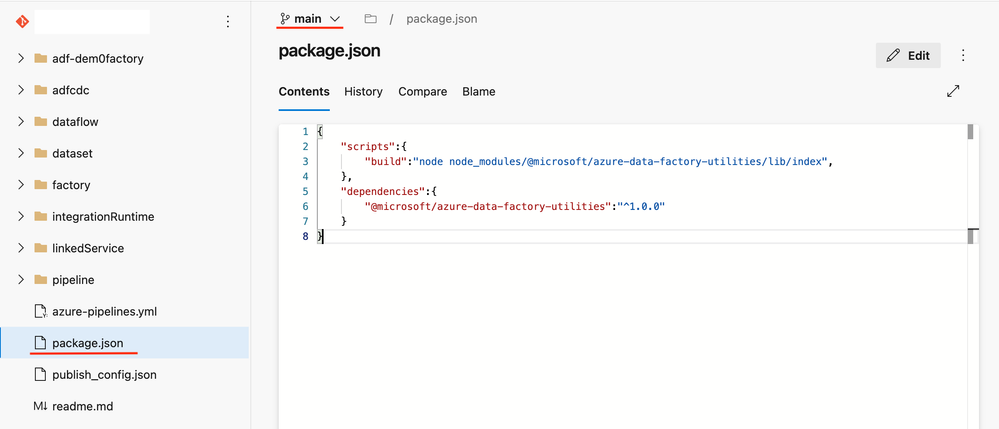This screenshot has height=429, width=999.
Task: Expand the factory folder chevron
Action: pyautogui.click(x=21, y=185)
